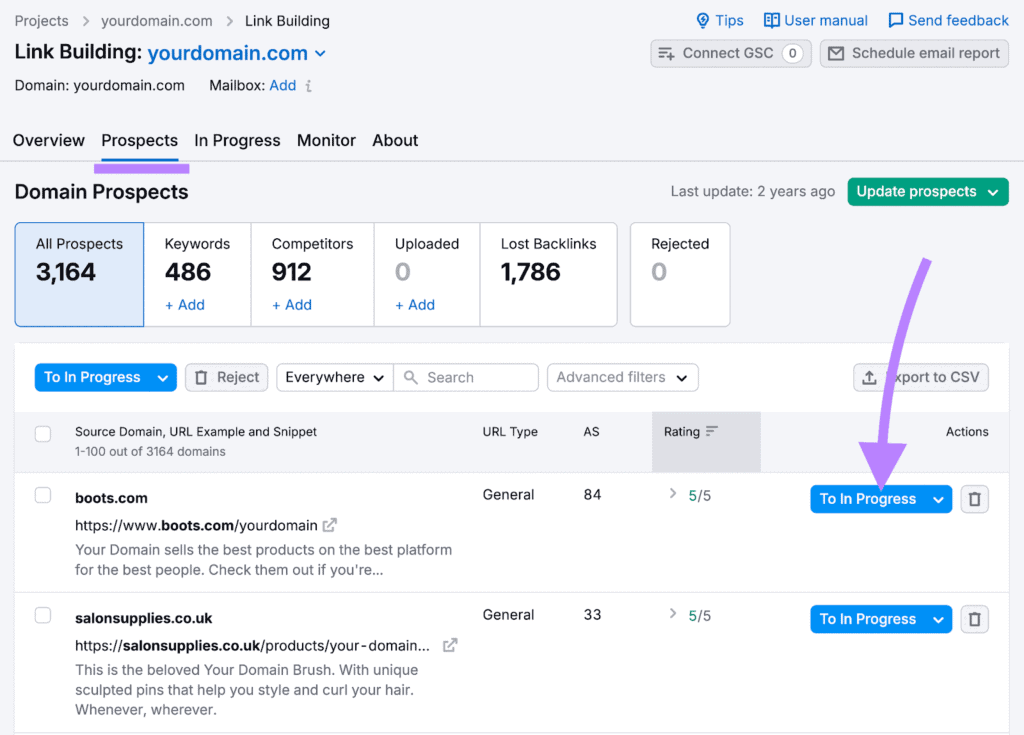Toggle the select-all header checkbox
This screenshot has height=735, width=1024.
click(43, 433)
